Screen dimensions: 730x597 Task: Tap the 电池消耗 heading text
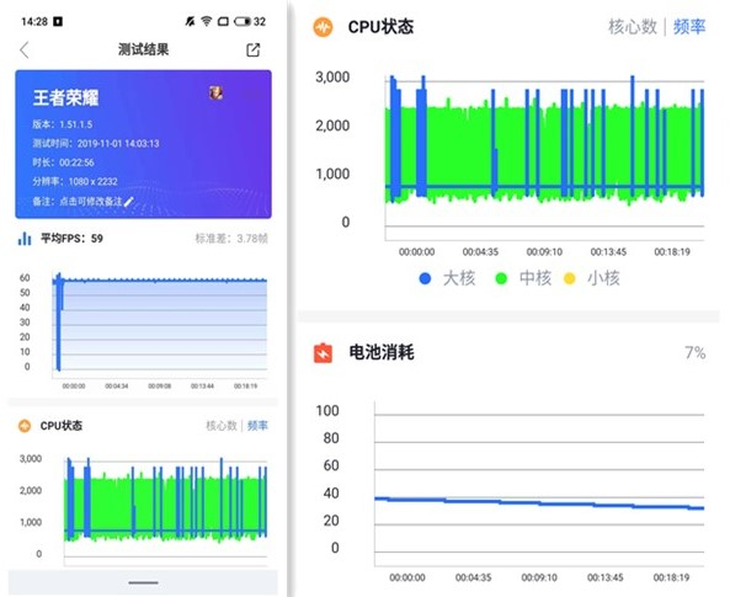381,353
